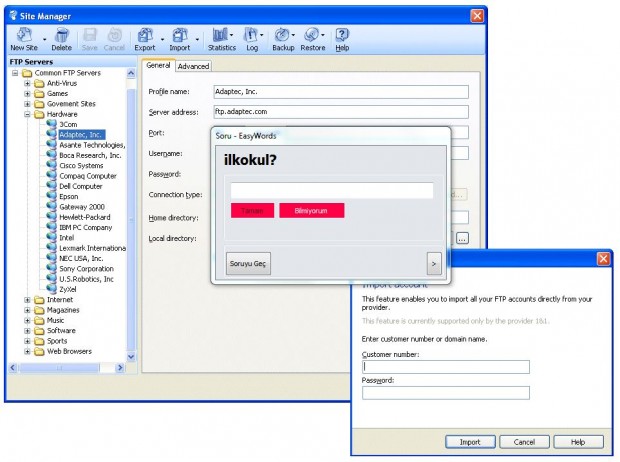The image size is (620, 462).
Task: Click the NEC USA, Inc. globe icon
Action: [x=51, y=258]
